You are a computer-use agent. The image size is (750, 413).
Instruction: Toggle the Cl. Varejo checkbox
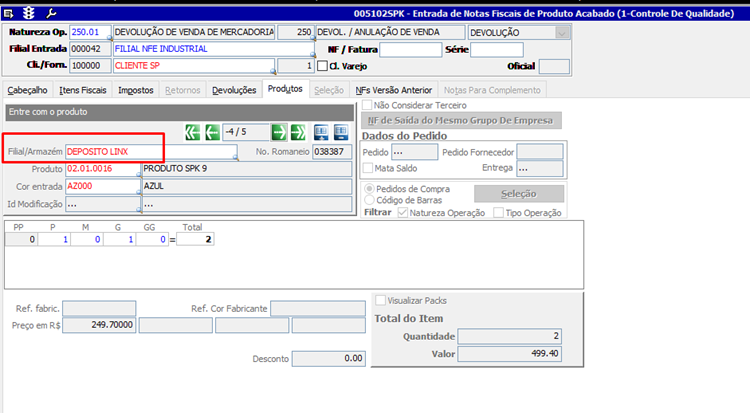coord(322,66)
